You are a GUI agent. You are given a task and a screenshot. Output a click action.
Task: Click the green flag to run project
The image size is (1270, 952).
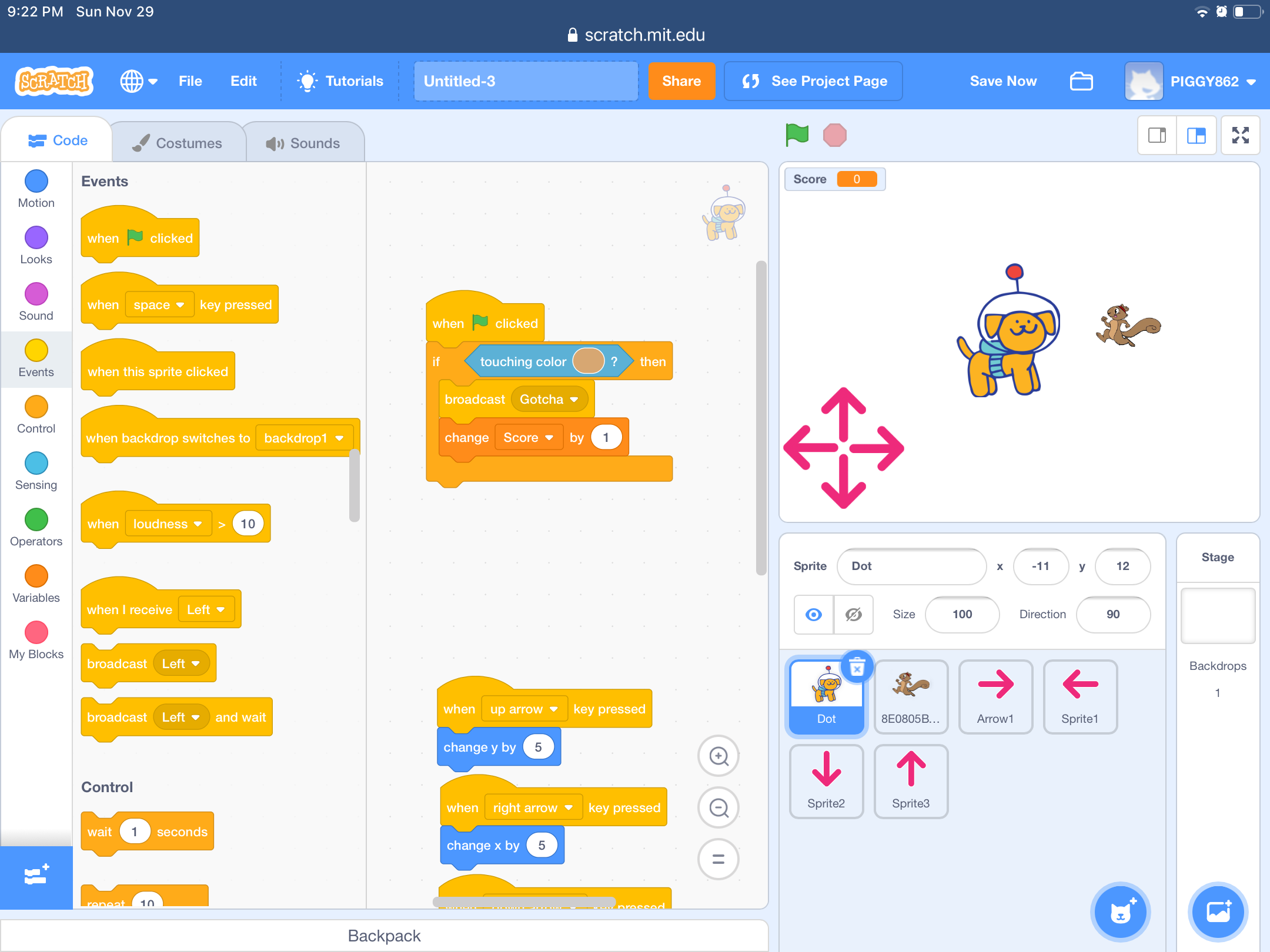[797, 135]
